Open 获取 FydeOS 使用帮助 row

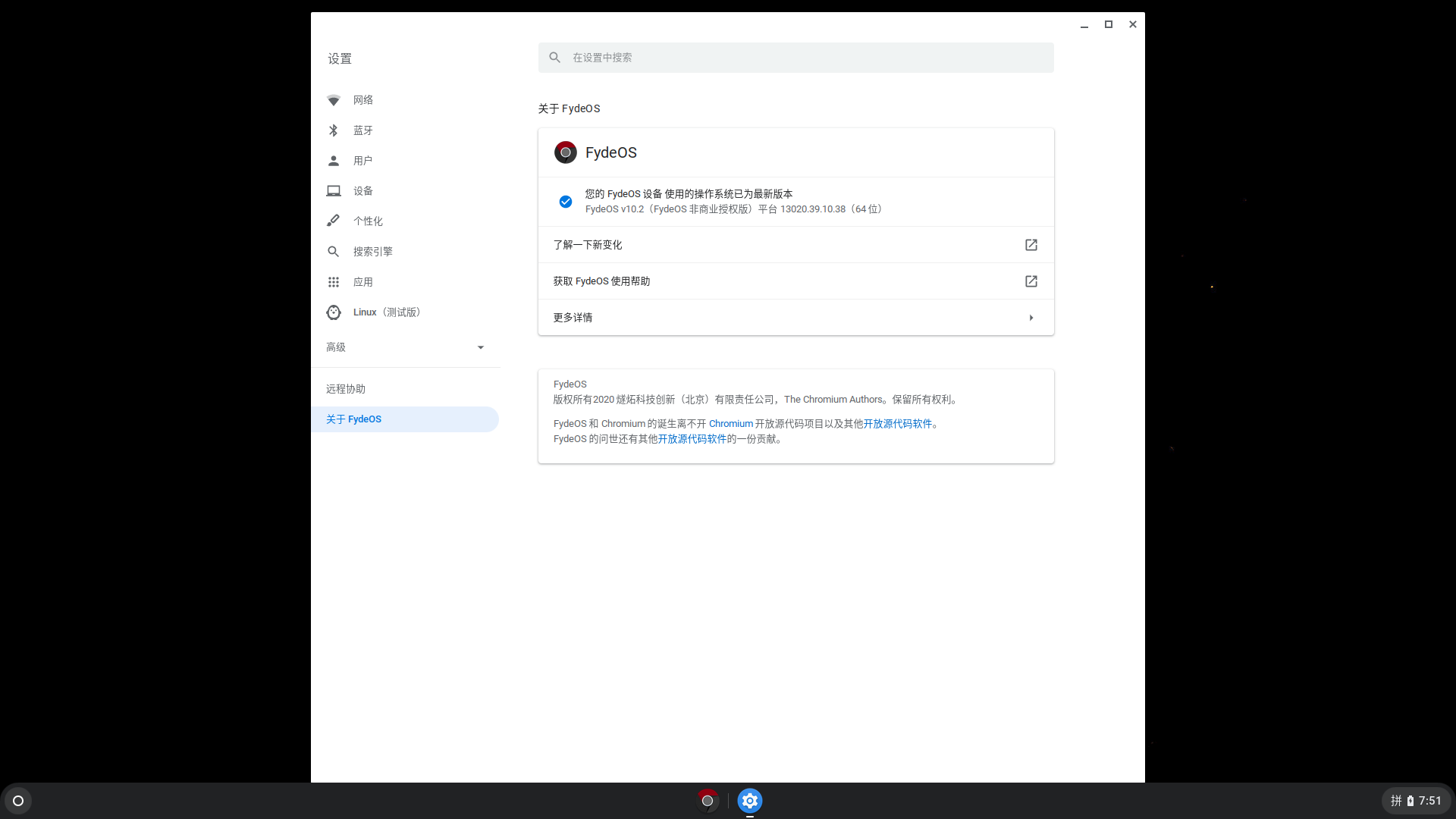coord(795,281)
